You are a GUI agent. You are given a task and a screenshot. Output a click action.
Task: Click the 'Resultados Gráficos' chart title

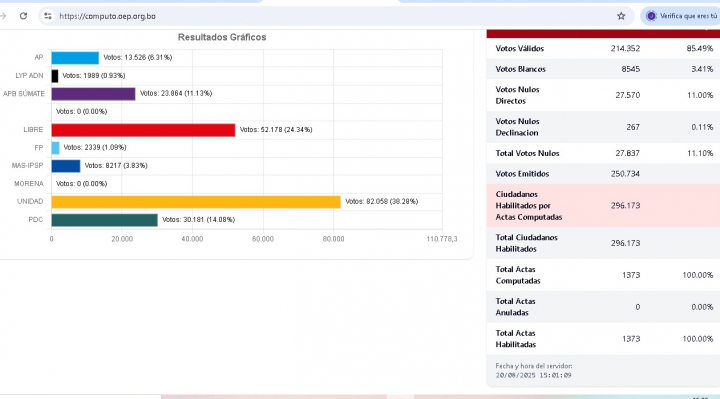point(222,37)
